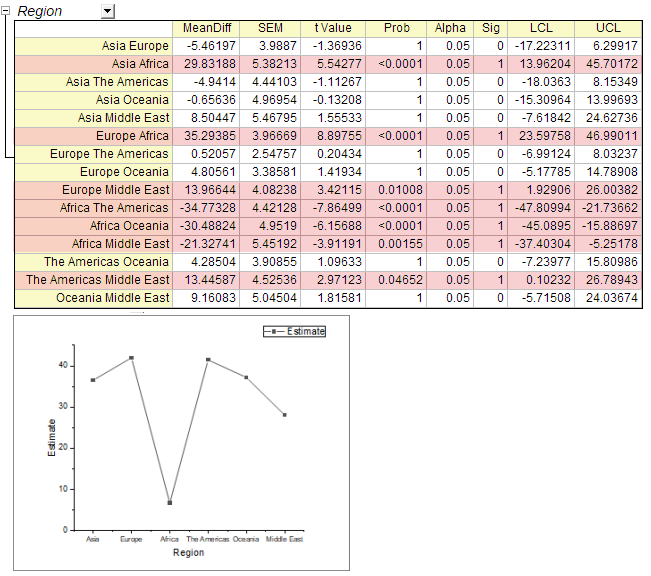Click the Africa data point on graph
Screen dimensions: 651x576
coord(170,502)
